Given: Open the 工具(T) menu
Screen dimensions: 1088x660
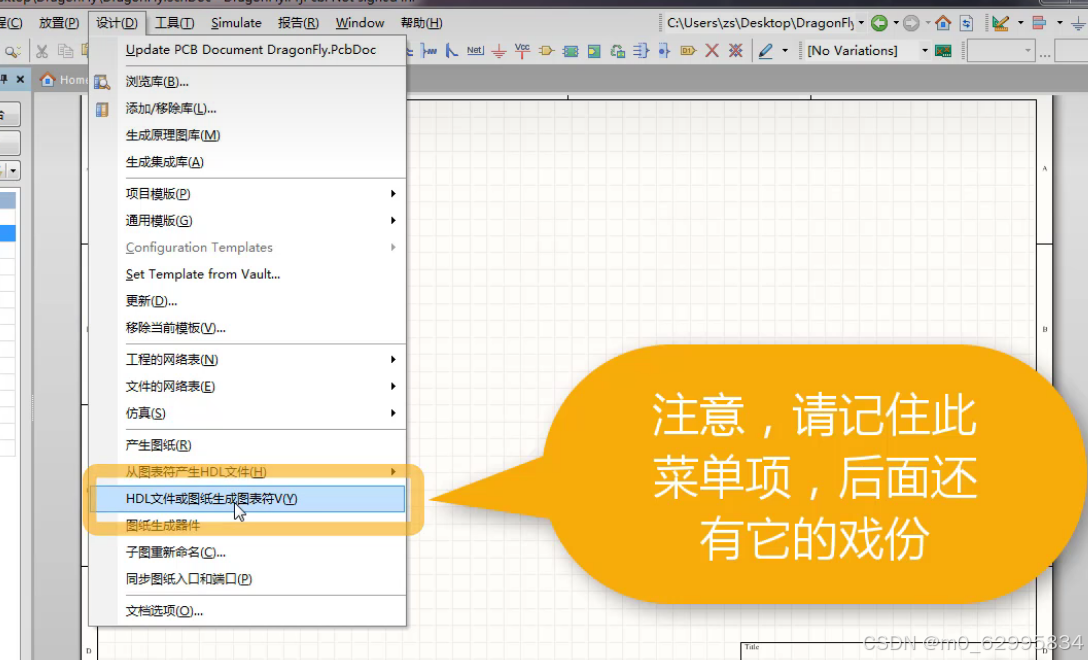Looking at the screenshot, I should (174, 23).
